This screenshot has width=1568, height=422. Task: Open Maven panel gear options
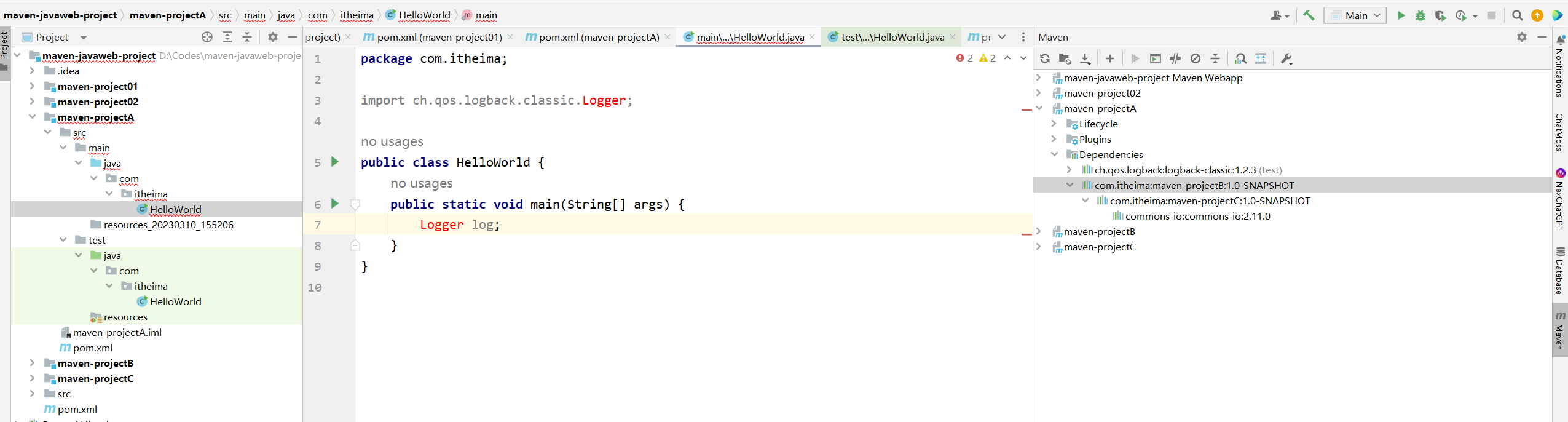1522,37
